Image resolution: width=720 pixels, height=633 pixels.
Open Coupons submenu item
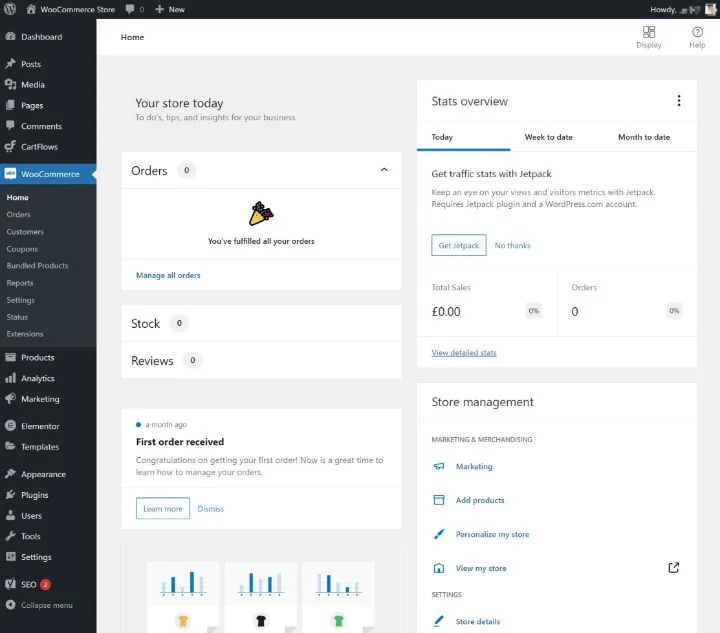[x=22, y=248]
